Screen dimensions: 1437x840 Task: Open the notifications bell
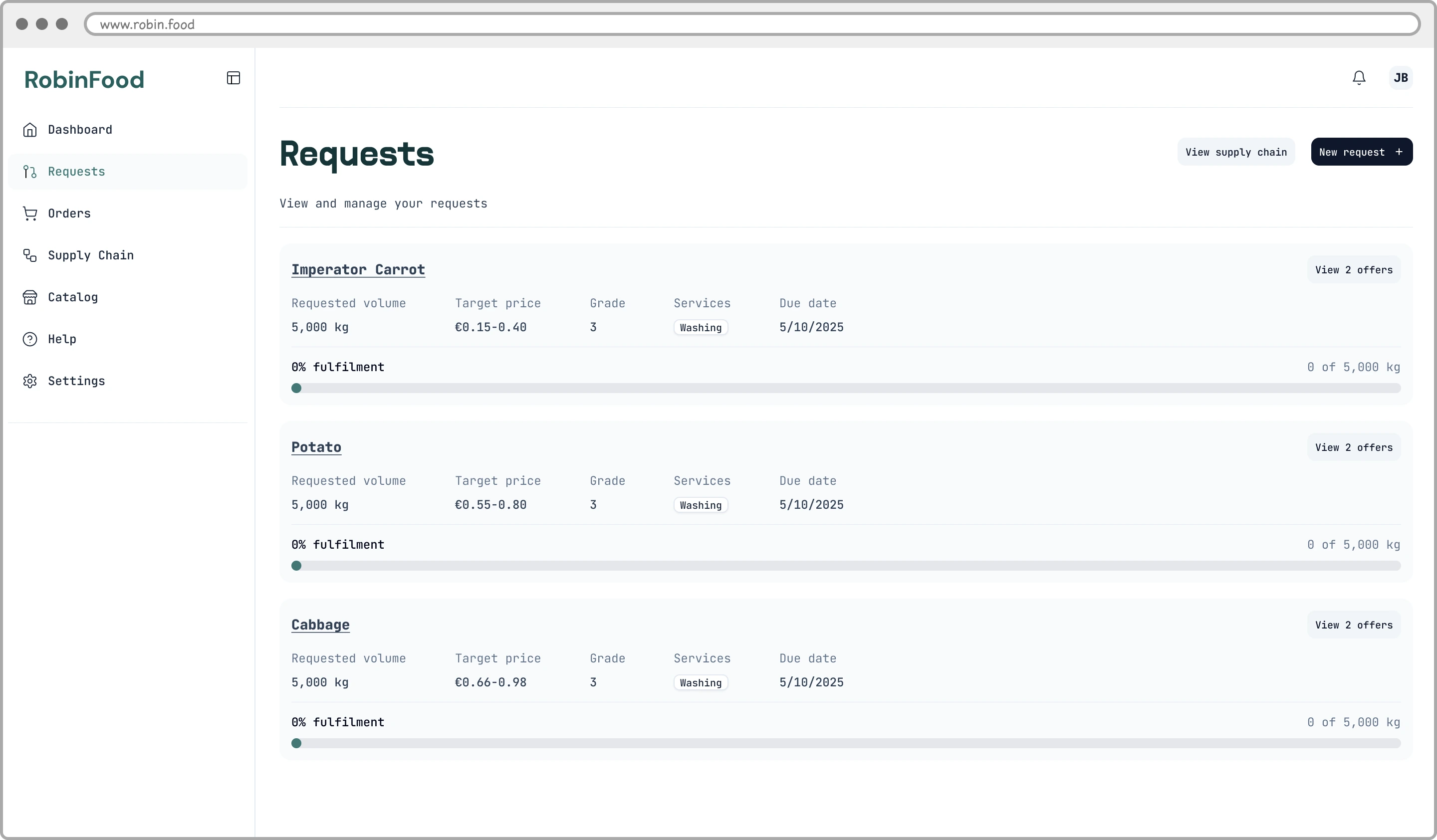(x=1359, y=77)
